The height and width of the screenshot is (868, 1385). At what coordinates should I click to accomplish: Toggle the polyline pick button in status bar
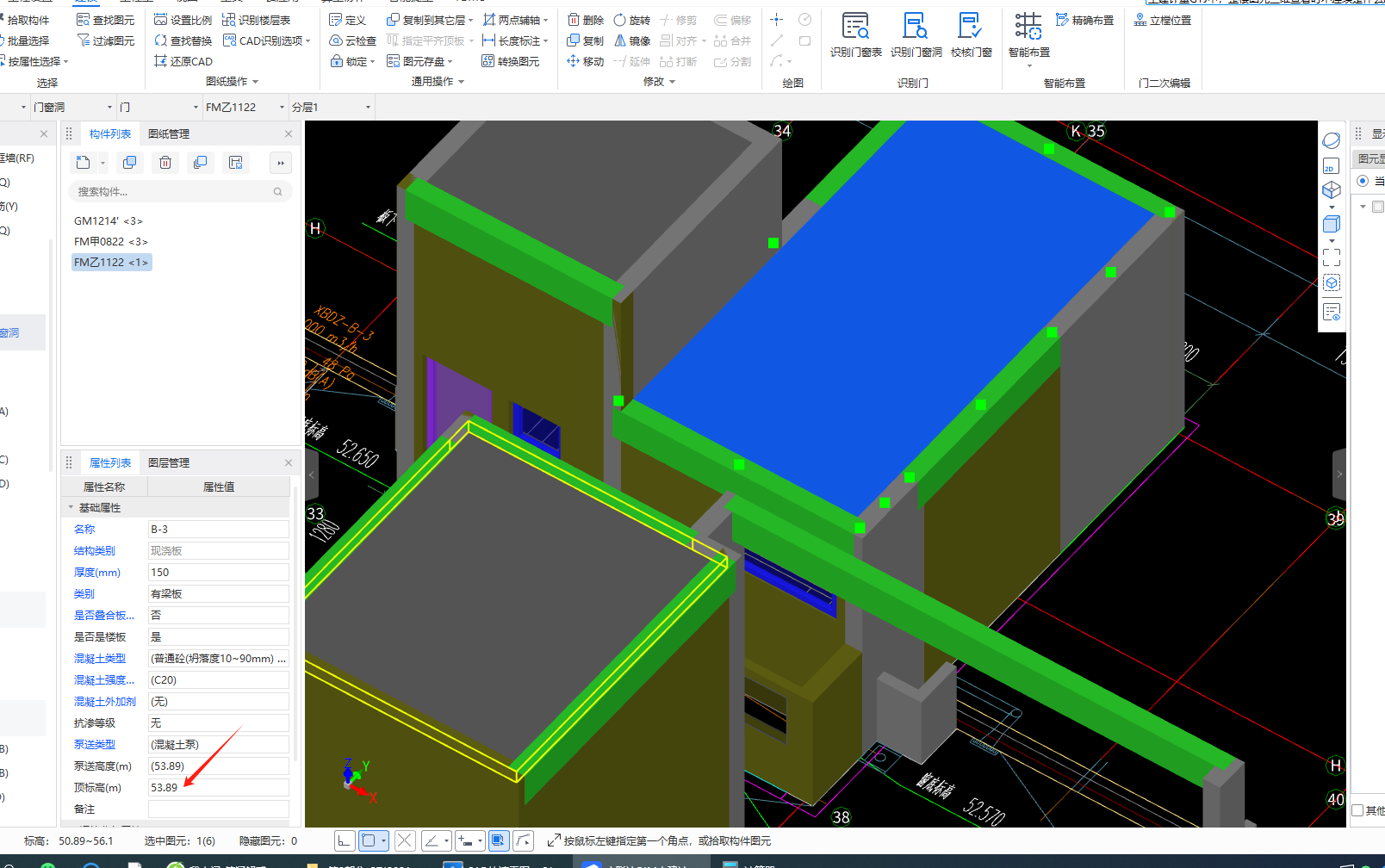524,840
